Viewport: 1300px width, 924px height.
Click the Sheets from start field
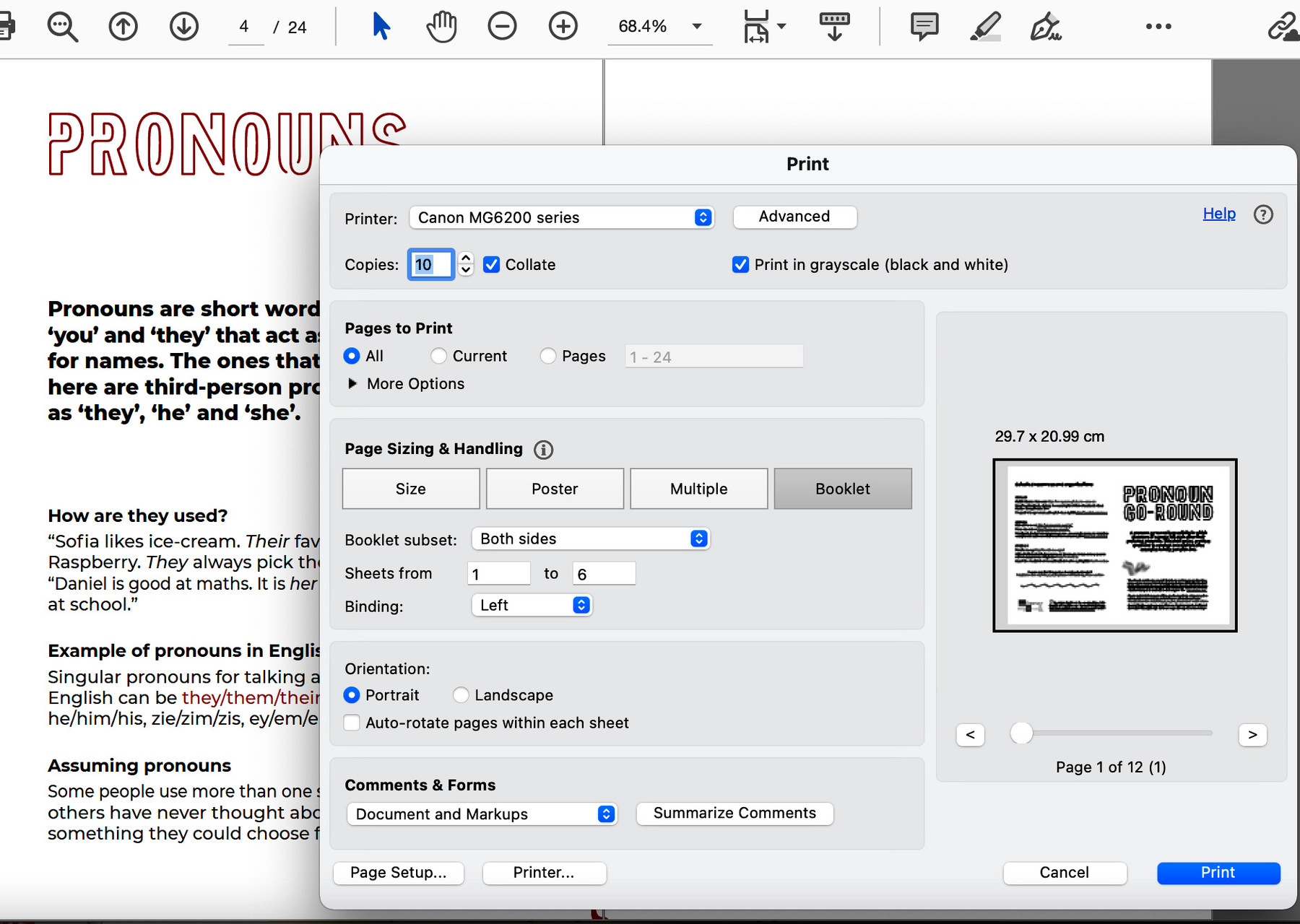(x=498, y=574)
